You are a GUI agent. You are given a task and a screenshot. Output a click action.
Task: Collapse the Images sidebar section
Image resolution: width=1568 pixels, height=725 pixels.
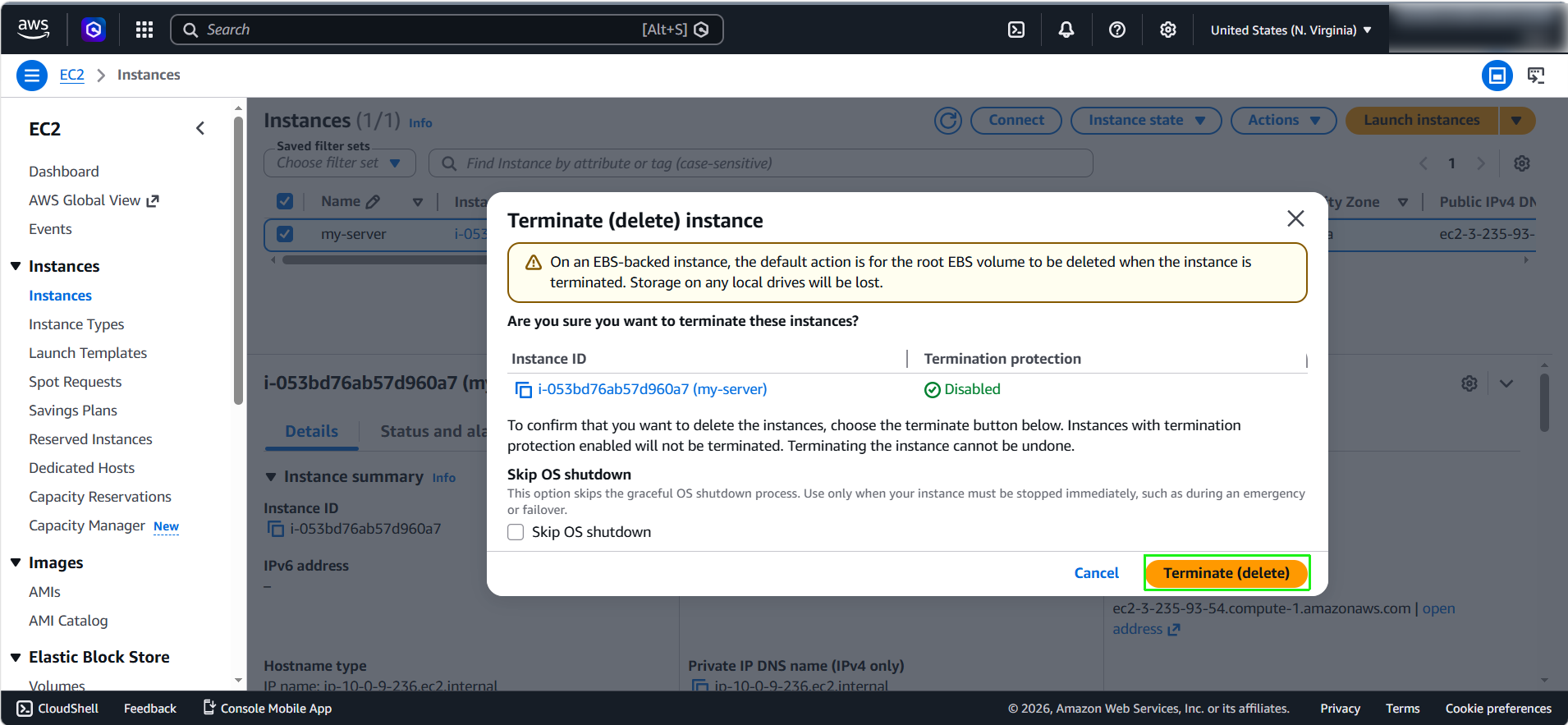point(16,562)
